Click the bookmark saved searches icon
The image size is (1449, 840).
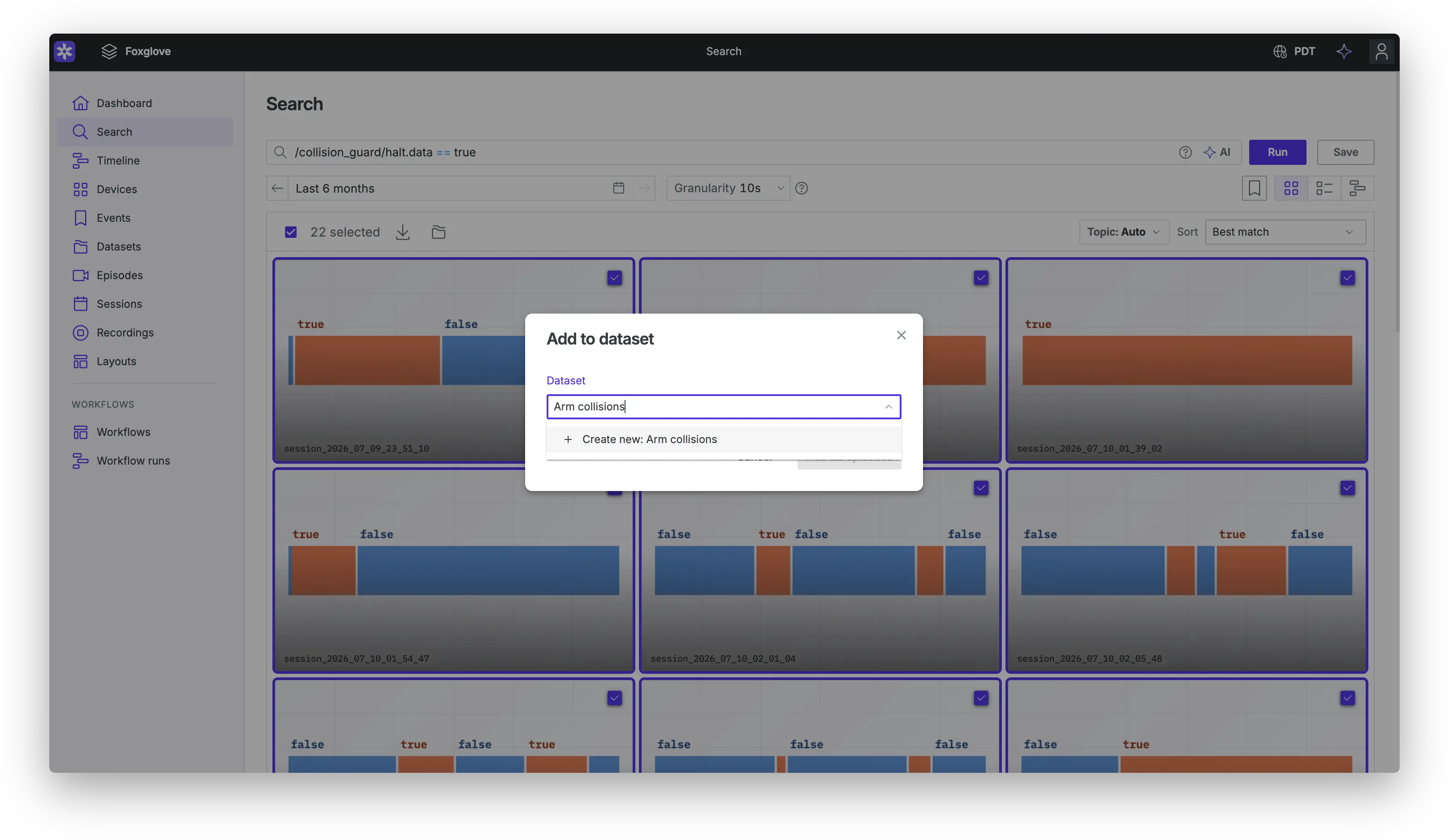pyautogui.click(x=1254, y=189)
